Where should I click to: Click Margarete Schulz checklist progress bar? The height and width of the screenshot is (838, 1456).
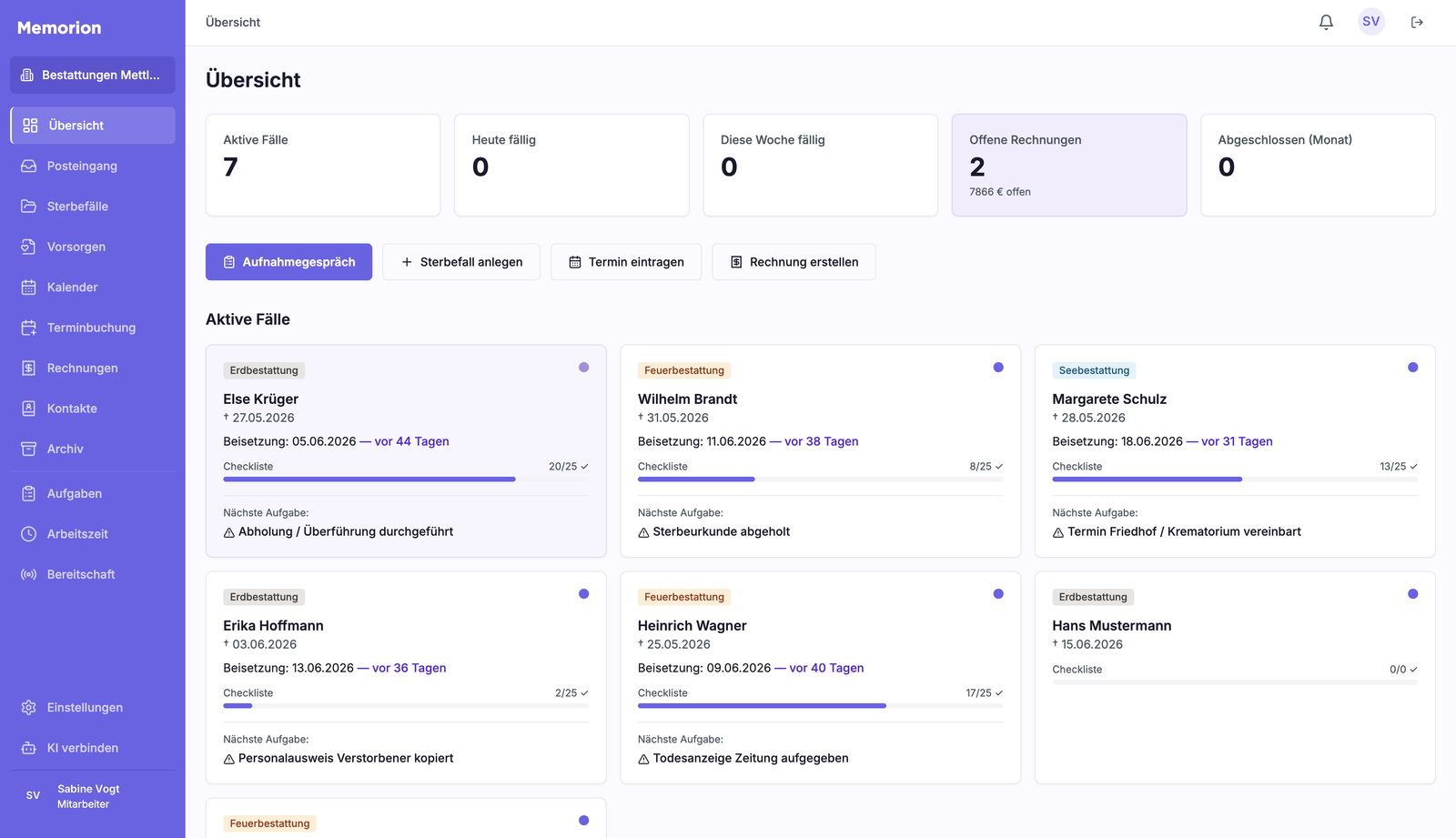(x=1235, y=479)
